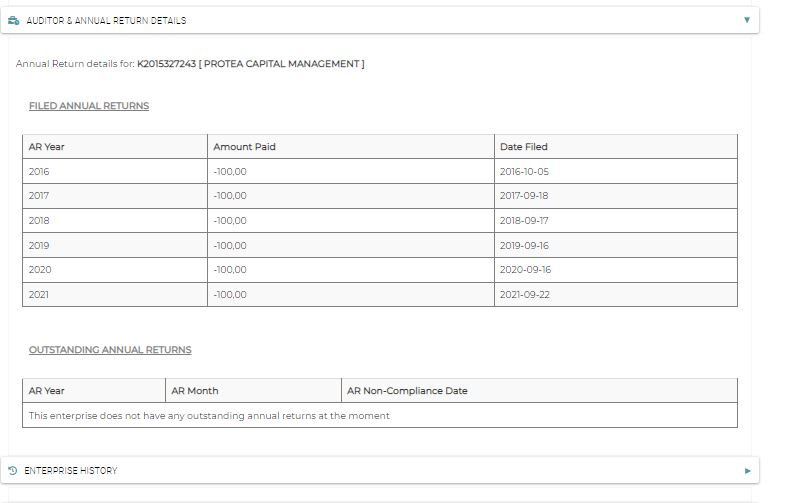Click the Auditor & Annual Return Details title
This screenshot has width=793, height=503.
tap(106, 20)
